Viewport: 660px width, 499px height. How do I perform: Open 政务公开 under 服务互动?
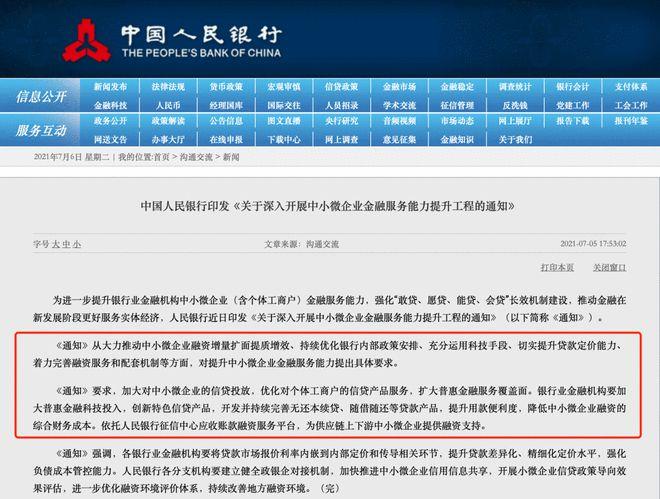point(110,121)
